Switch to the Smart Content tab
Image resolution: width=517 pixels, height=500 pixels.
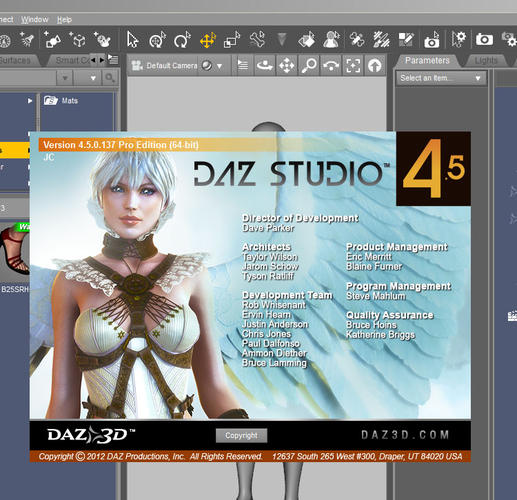pyautogui.click(x=72, y=60)
